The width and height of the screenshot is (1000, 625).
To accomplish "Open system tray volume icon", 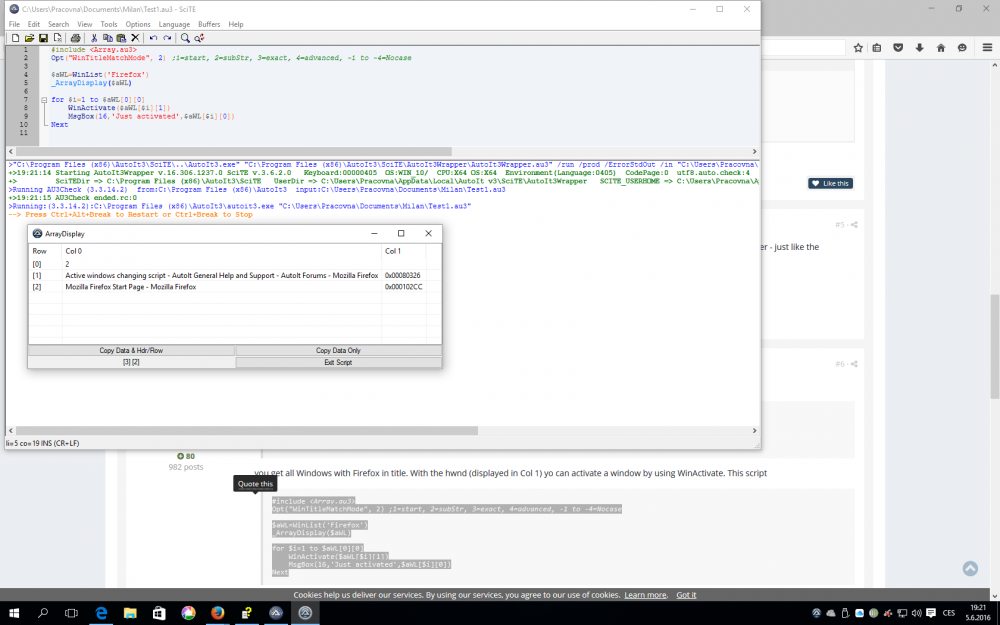I will (916, 613).
